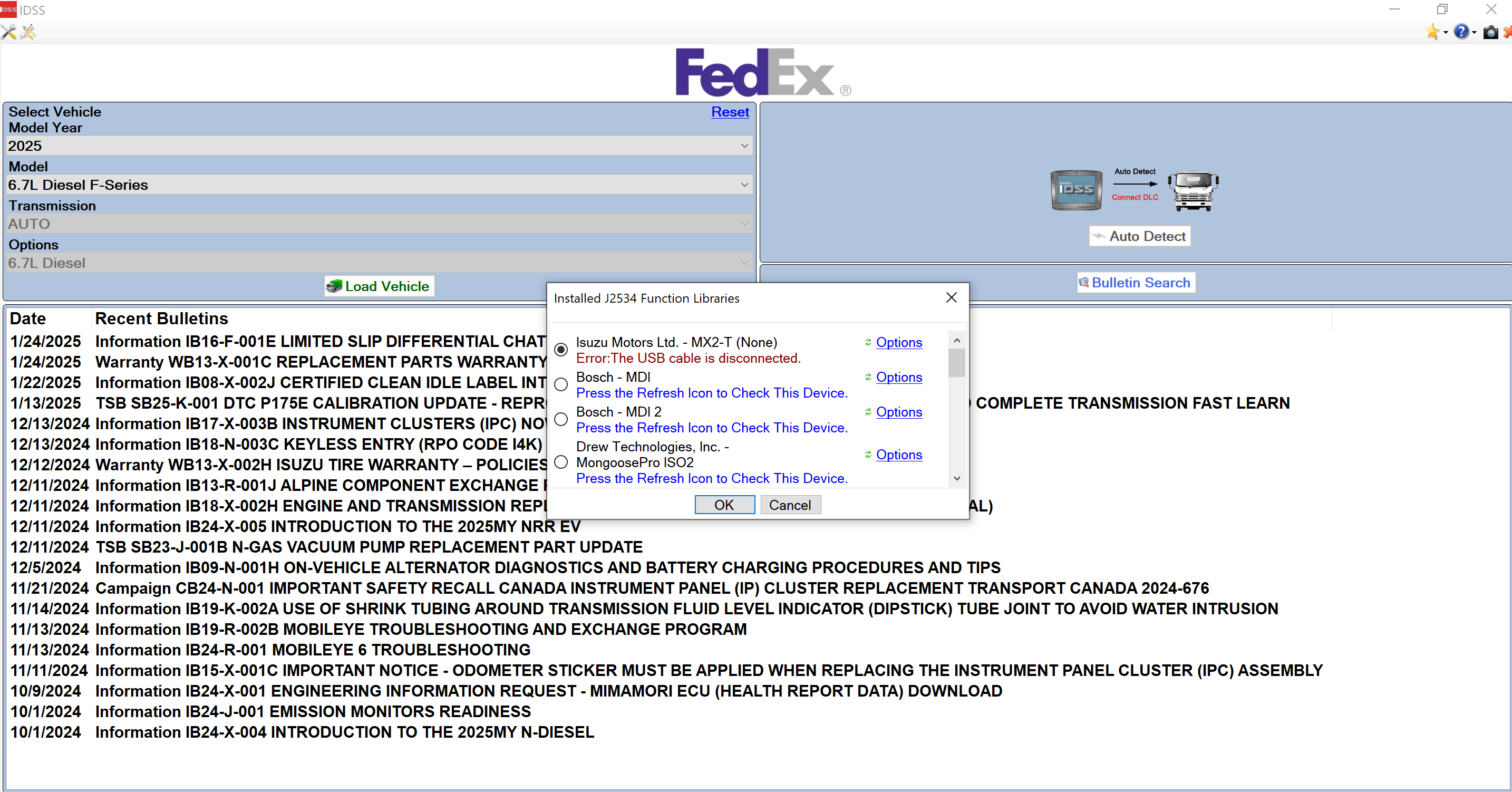Select the Bosch - MDI 2 radio button
Screen dimensions: 1512x792
pos(560,419)
